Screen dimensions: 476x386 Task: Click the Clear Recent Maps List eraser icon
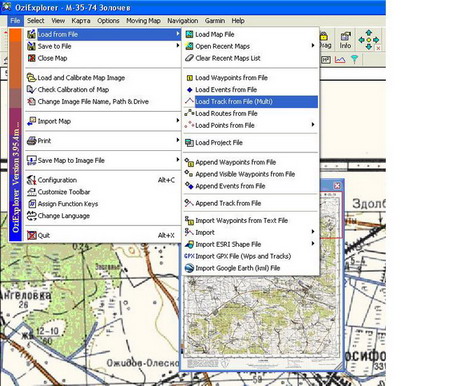click(189, 58)
